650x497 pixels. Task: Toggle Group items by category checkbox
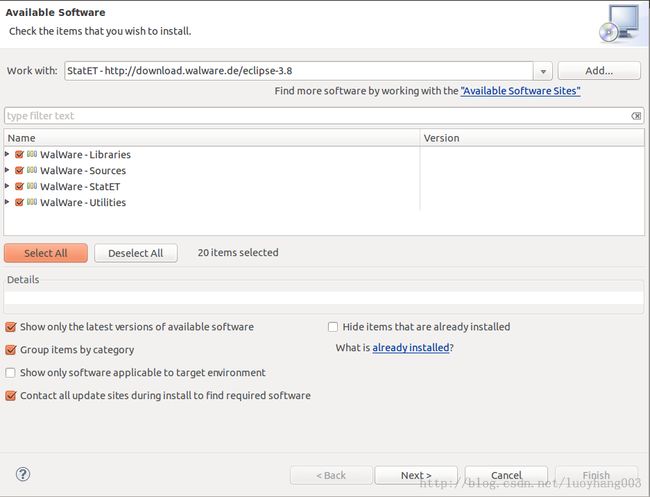pos(10,349)
